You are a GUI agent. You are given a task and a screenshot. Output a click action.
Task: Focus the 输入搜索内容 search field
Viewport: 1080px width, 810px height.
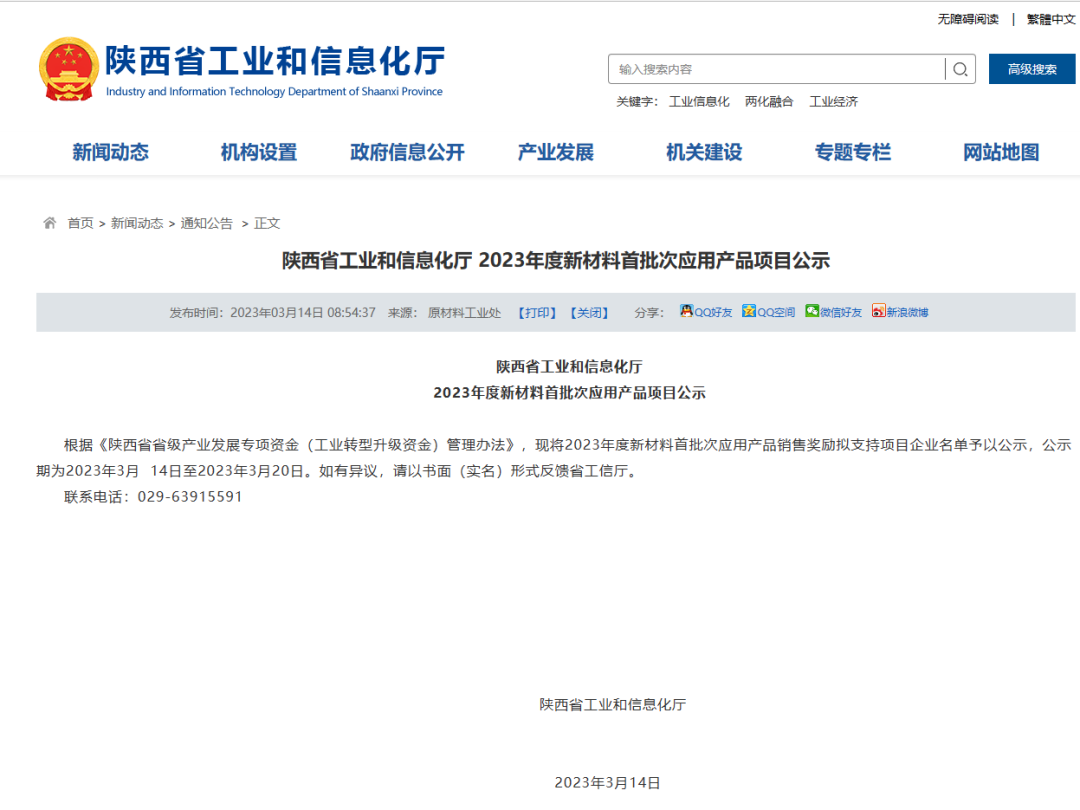tap(776, 69)
